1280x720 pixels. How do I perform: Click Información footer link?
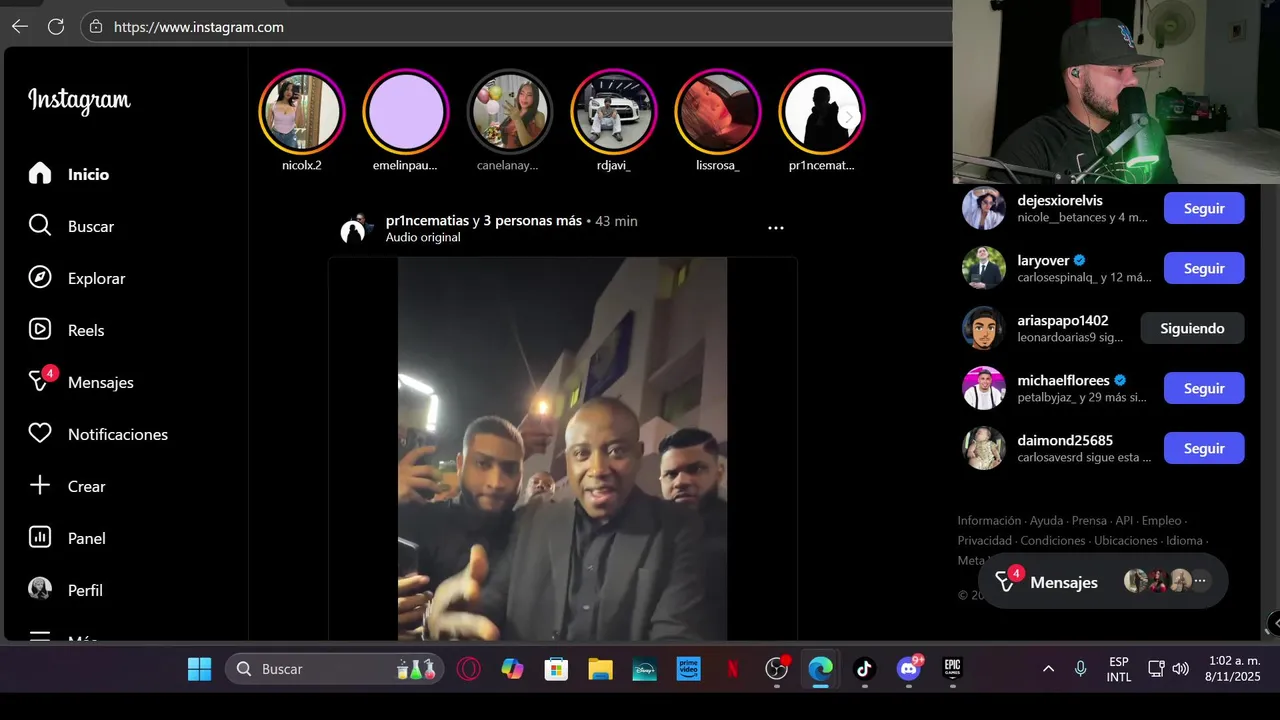(989, 521)
